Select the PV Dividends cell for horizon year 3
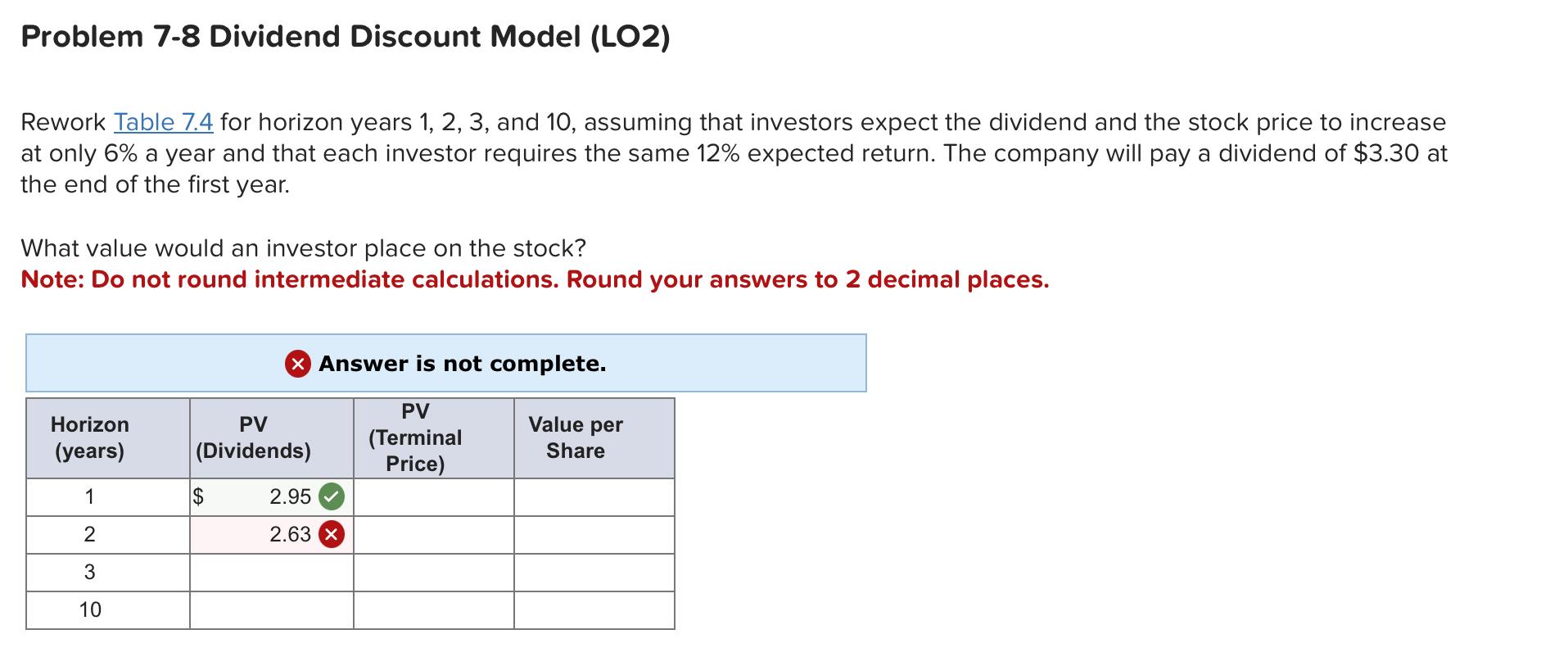1568x666 pixels. coord(270,571)
